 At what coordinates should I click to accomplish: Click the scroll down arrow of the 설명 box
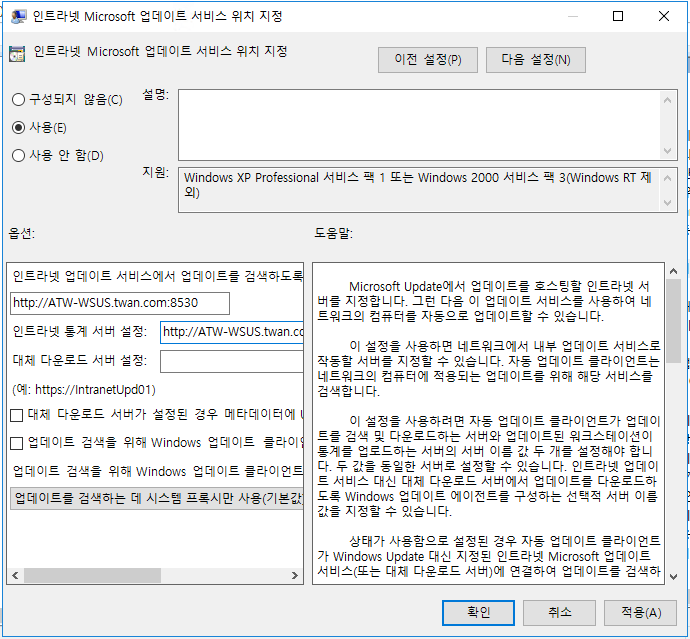[668, 151]
